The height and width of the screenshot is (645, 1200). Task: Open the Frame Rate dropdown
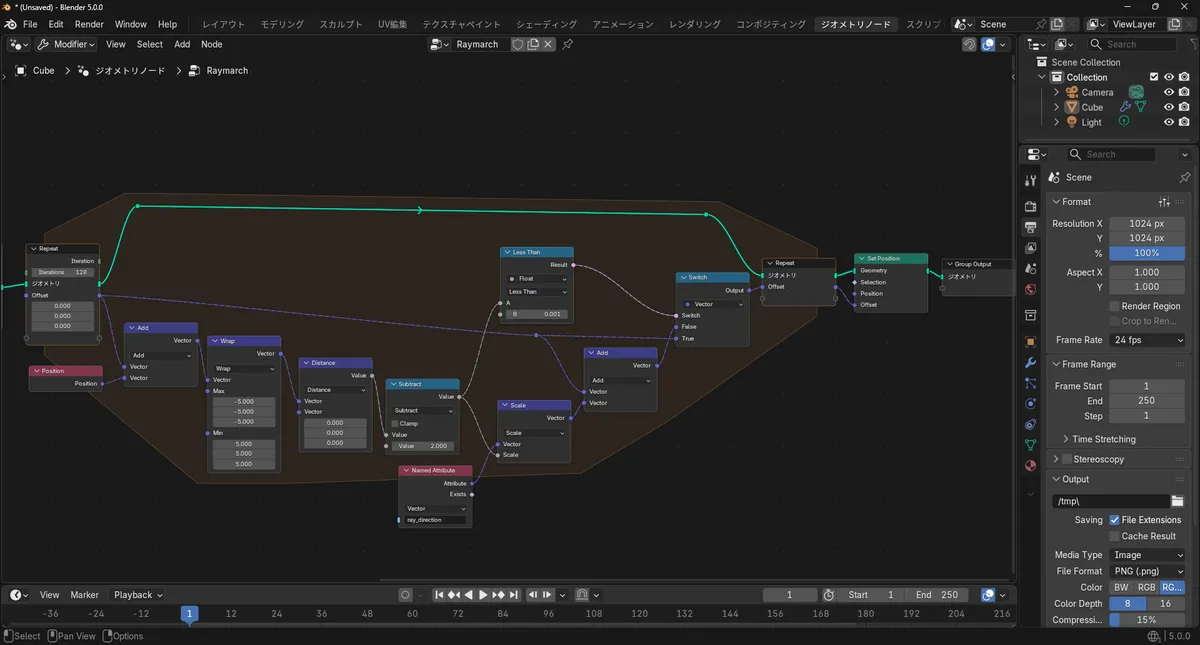pyautogui.click(x=1148, y=340)
